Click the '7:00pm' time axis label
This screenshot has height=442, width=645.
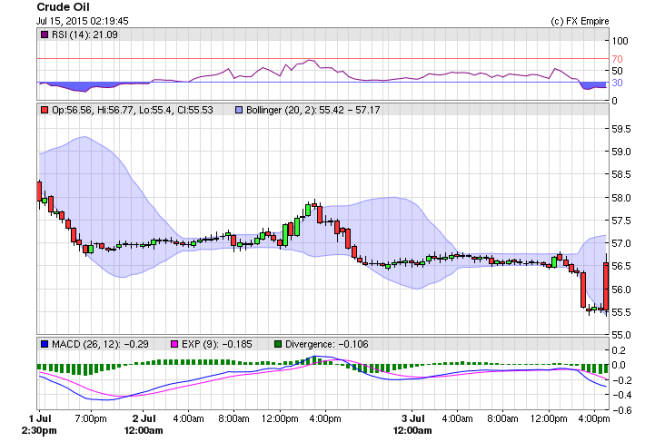click(91, 419)
